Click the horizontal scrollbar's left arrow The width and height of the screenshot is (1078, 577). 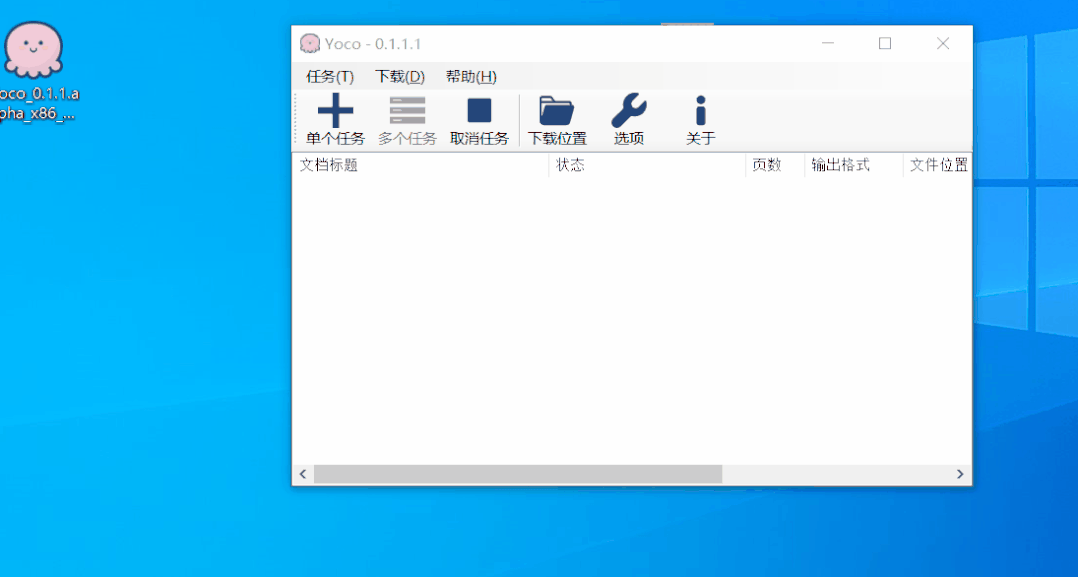click(x=303, y=474)
